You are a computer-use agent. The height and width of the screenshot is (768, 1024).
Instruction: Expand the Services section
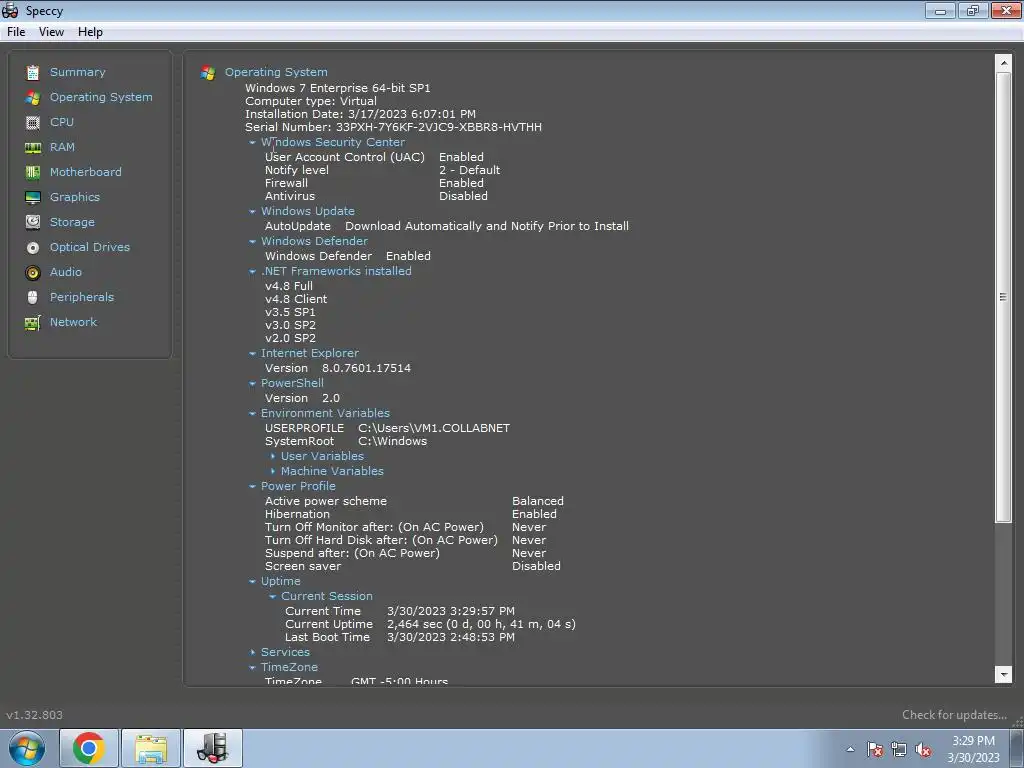point(253,652)
